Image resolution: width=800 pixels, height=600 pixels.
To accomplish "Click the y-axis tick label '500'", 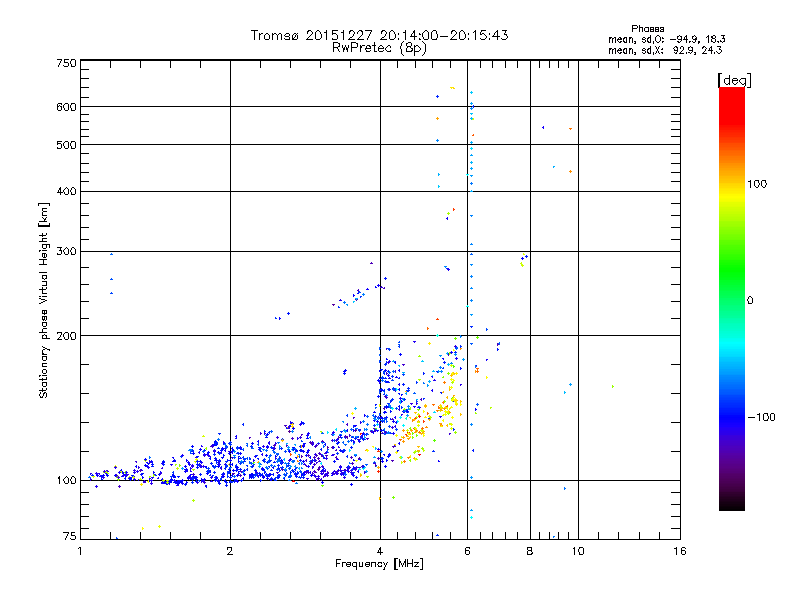I will 66,145.
